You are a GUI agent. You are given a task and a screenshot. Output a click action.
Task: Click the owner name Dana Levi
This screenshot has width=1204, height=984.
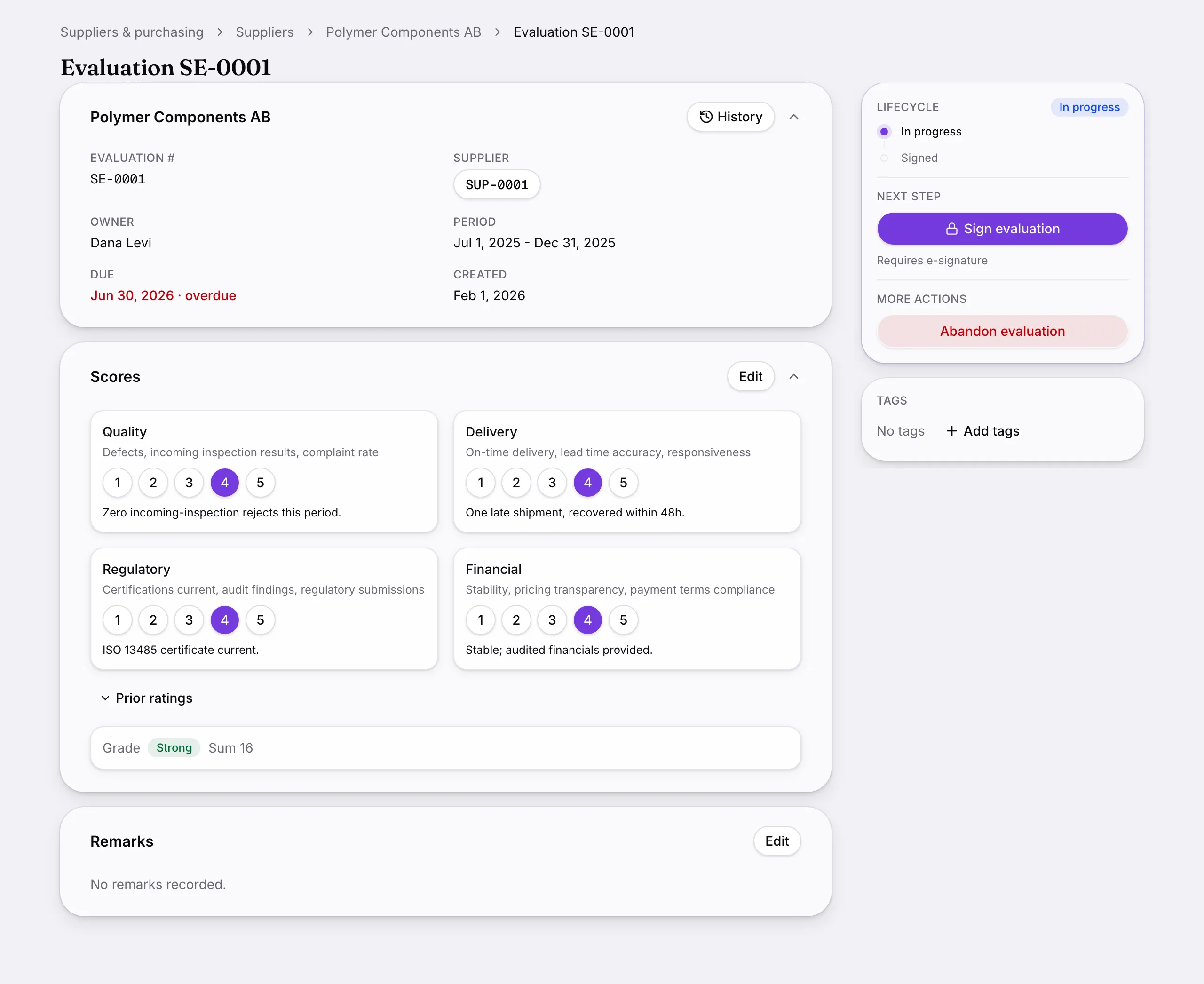click(x=121, y=243)
